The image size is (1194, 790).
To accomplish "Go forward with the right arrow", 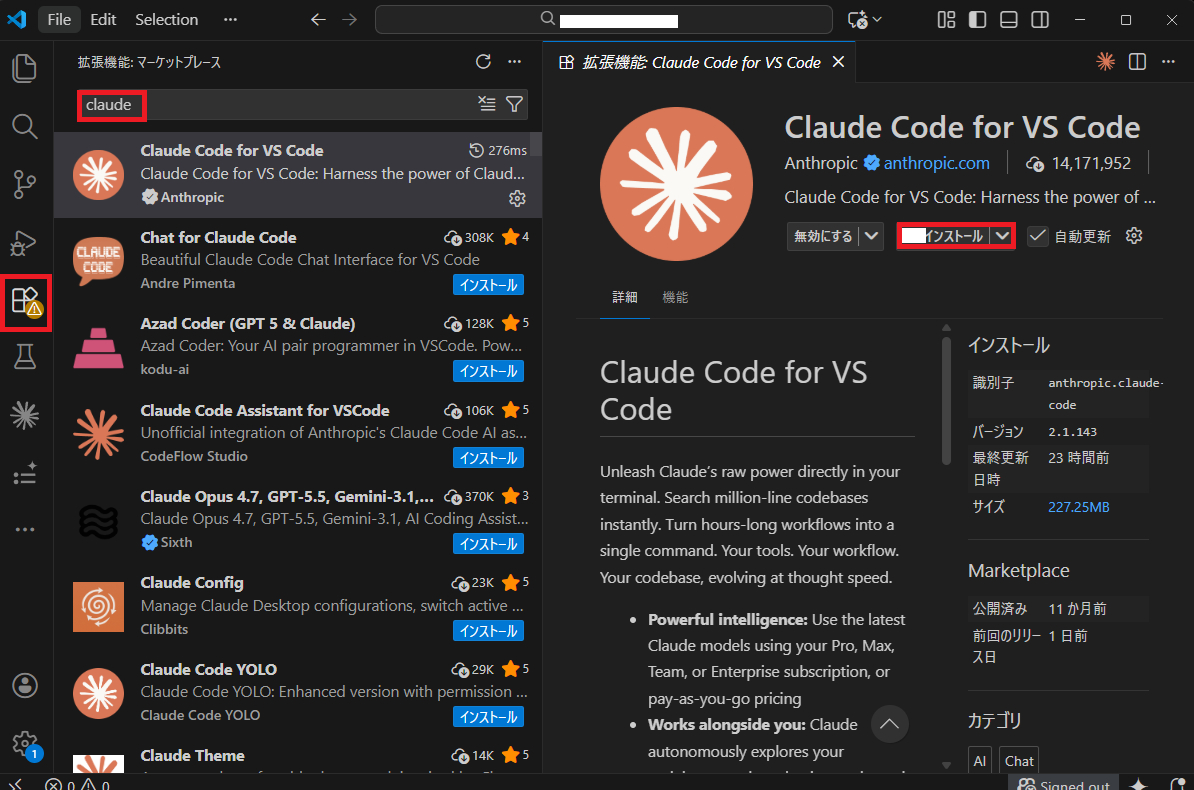I will [x=350, y=20].
